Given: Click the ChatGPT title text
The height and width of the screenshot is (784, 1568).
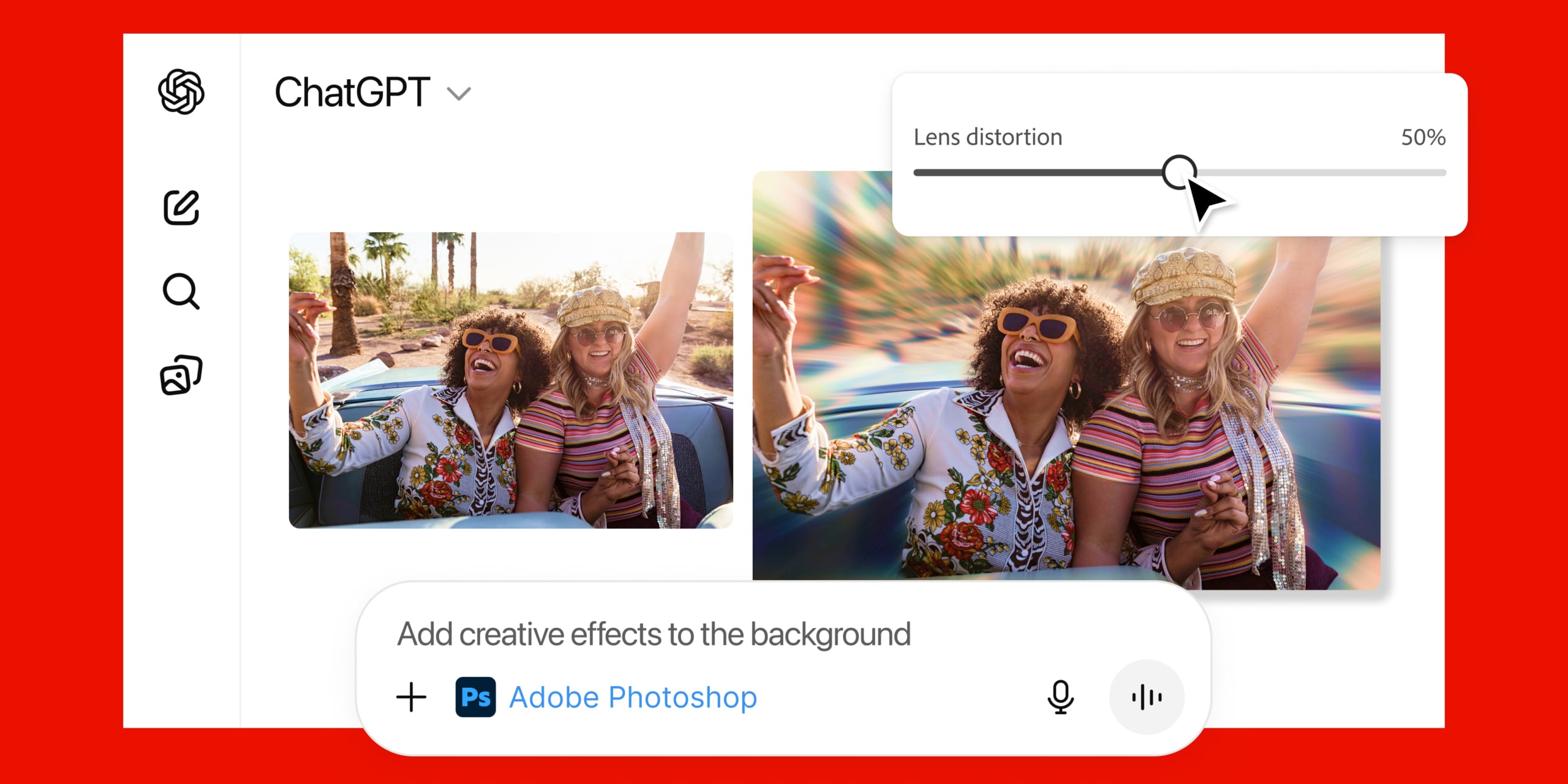Looking at the screenshot, I should [x=352, y=92].
